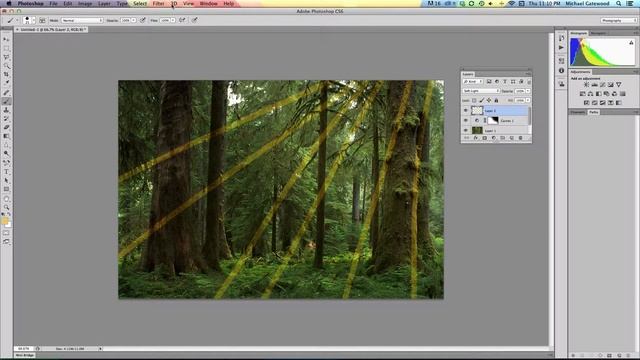Add a Brightness/Contrast adjustment
Viewport: 640px width, 360px height.
586,84
